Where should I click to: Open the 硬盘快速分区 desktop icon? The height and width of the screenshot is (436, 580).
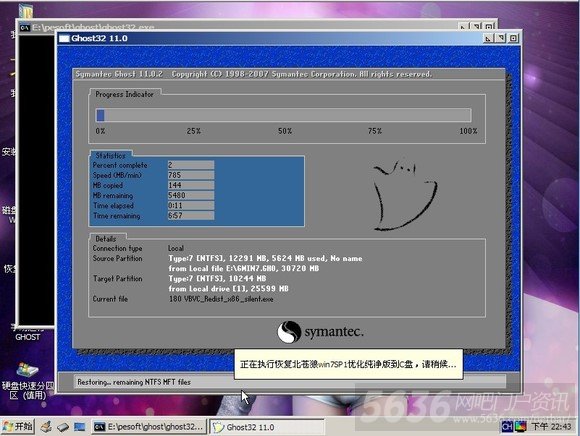(x=27, y=381)
